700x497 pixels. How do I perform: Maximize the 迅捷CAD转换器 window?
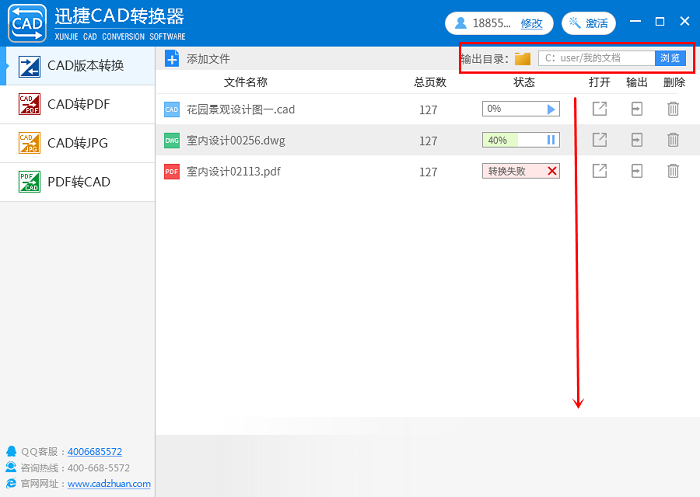point(660,21)
